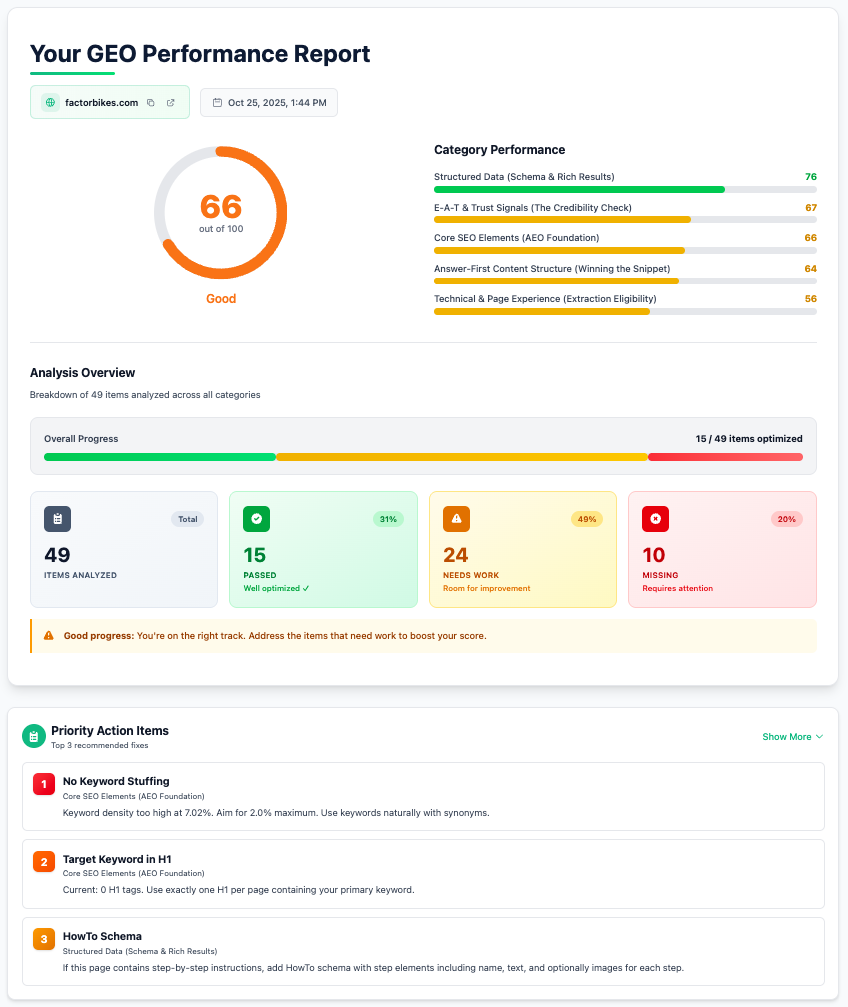This screenshot has height=1007, width=848.
Task: Select the No Keyword Stuffing priority badge
Action: 43,784
